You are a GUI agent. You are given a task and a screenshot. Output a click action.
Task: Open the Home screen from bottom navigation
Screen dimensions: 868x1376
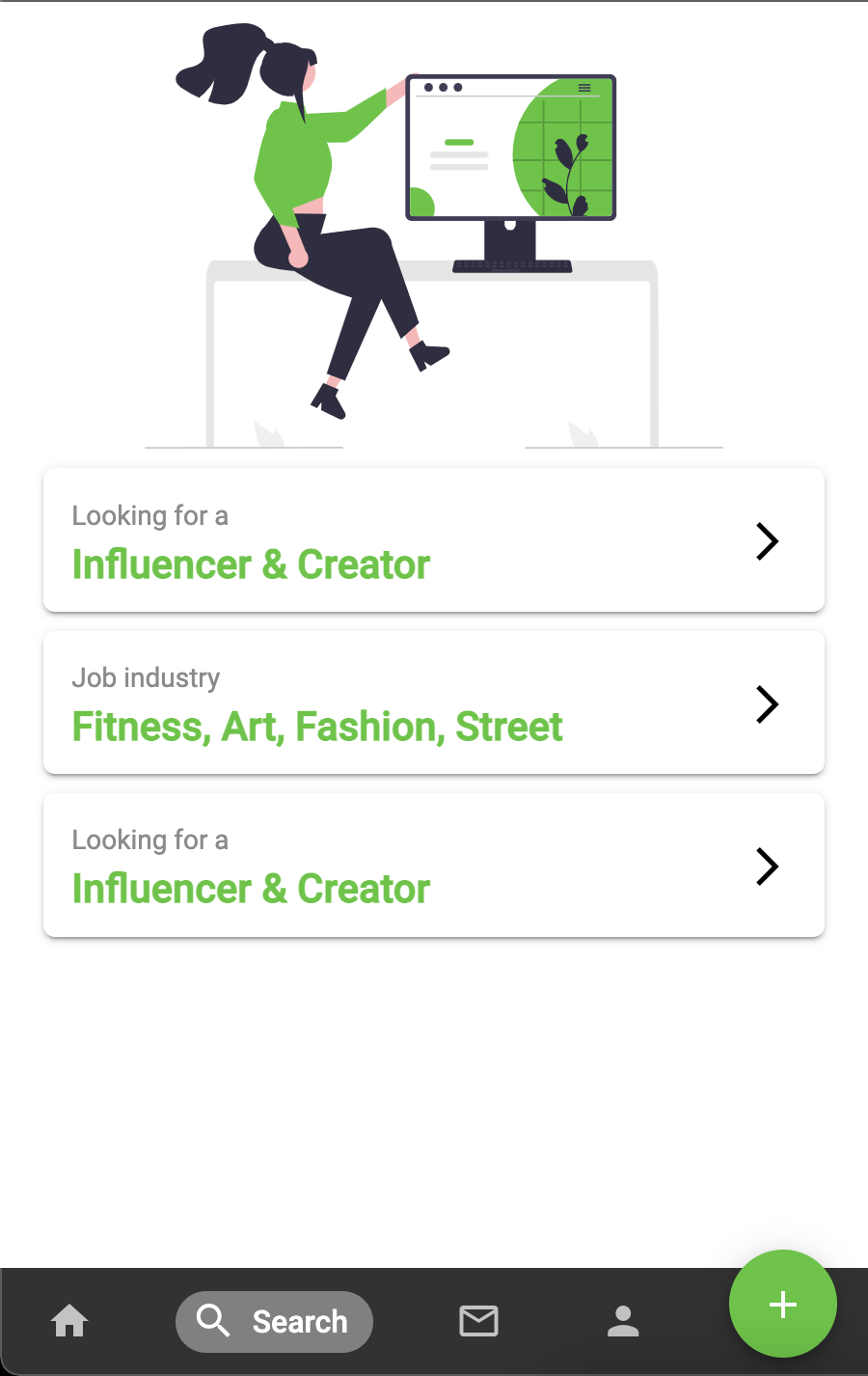point(68,1321)
